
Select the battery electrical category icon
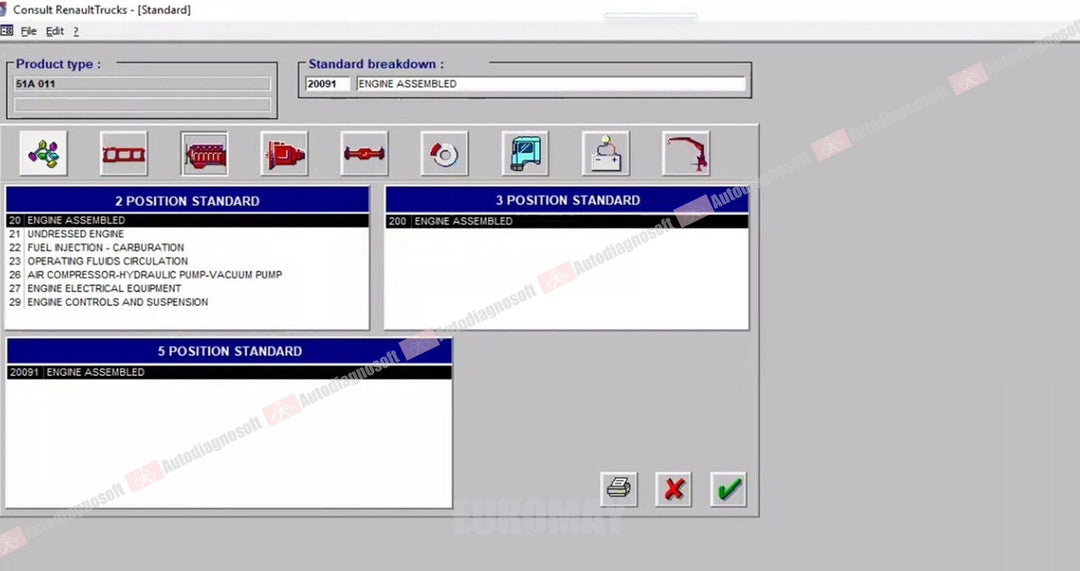(x=606, y=153)
